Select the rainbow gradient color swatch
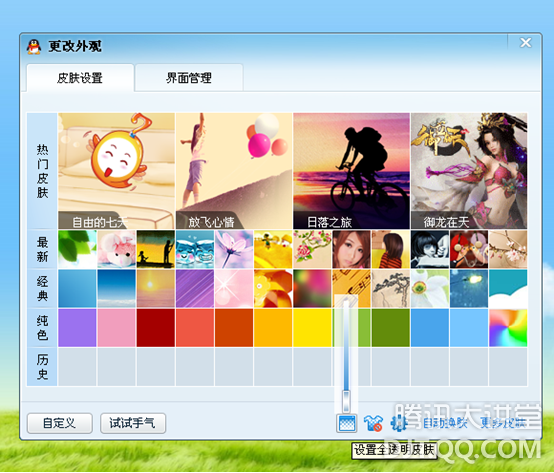 508,327
